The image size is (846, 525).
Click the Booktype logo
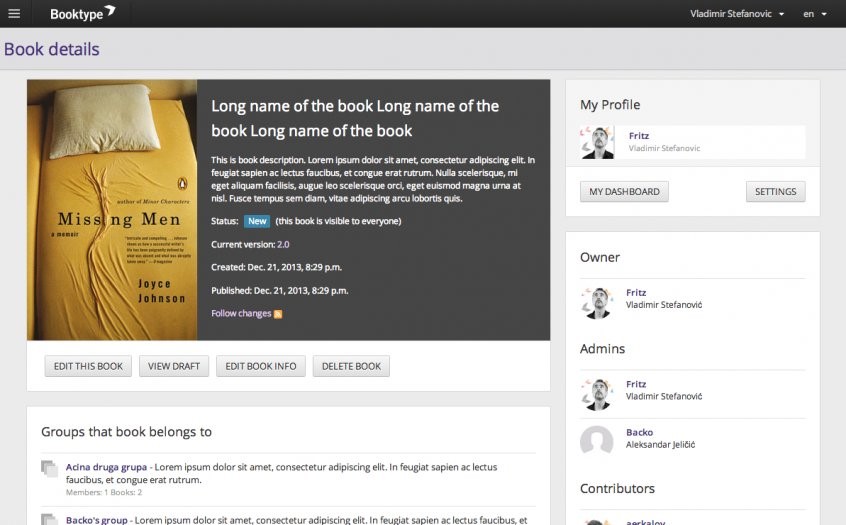(83, 14)
